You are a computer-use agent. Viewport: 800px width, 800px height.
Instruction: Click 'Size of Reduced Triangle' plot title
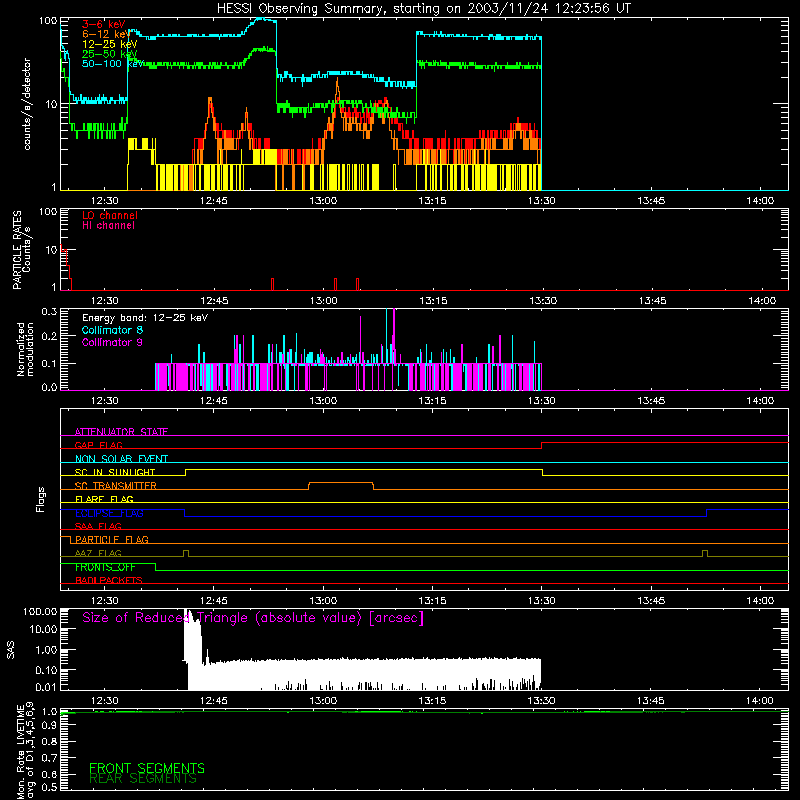253,618
